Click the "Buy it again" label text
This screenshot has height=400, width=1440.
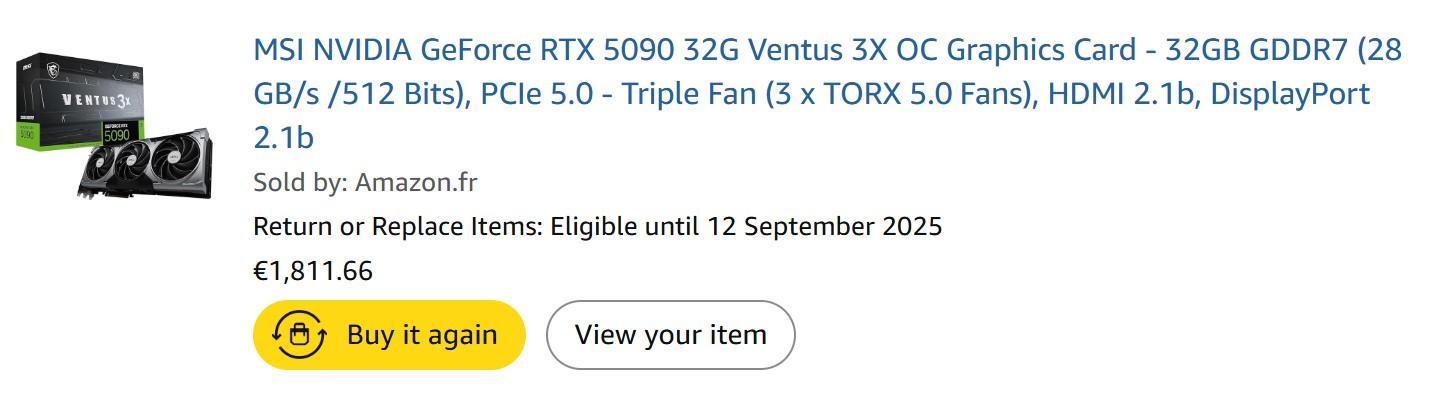[x=422, y=335]
